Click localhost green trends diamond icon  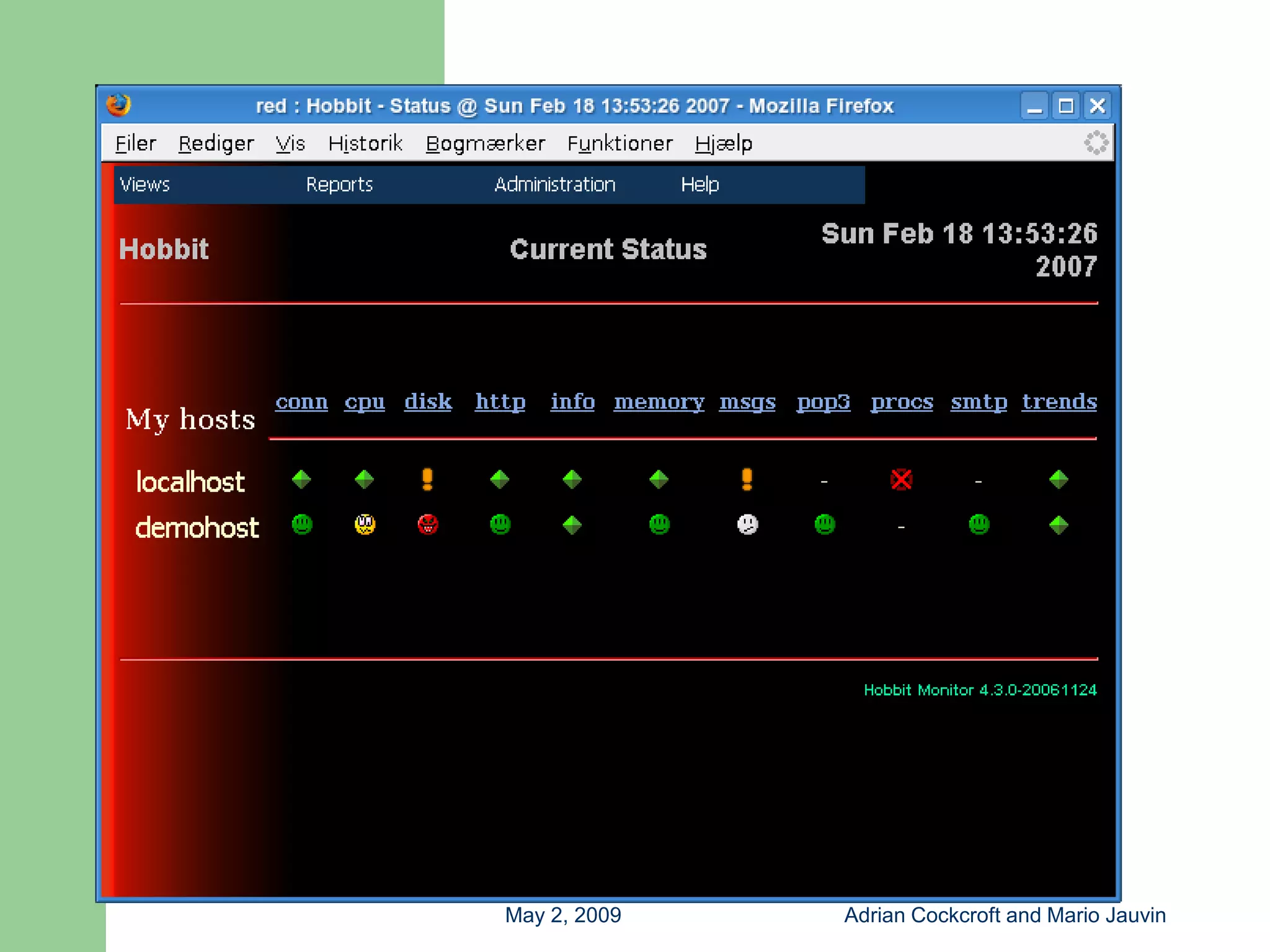point(1059,479)
